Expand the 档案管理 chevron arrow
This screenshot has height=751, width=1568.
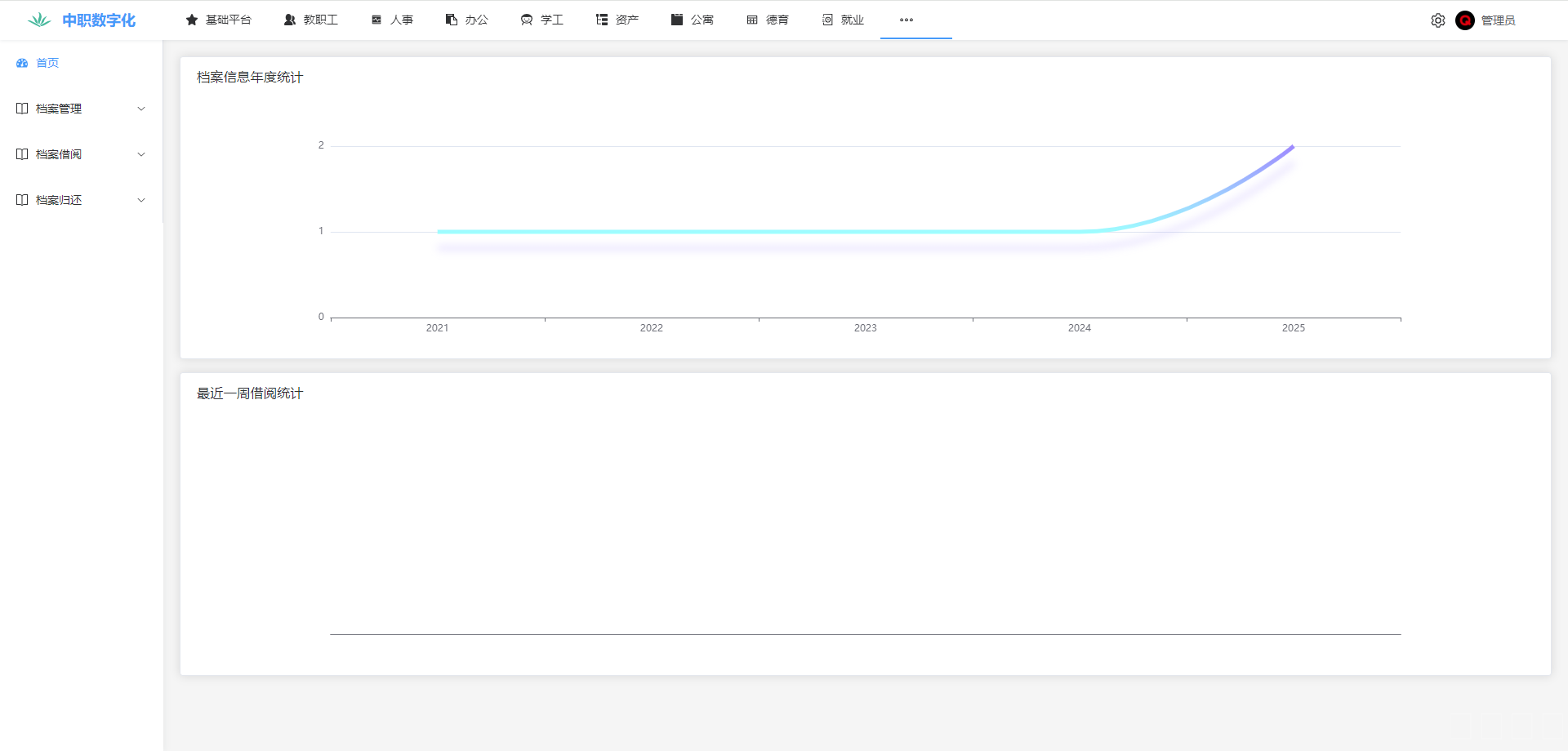[141, 109]
